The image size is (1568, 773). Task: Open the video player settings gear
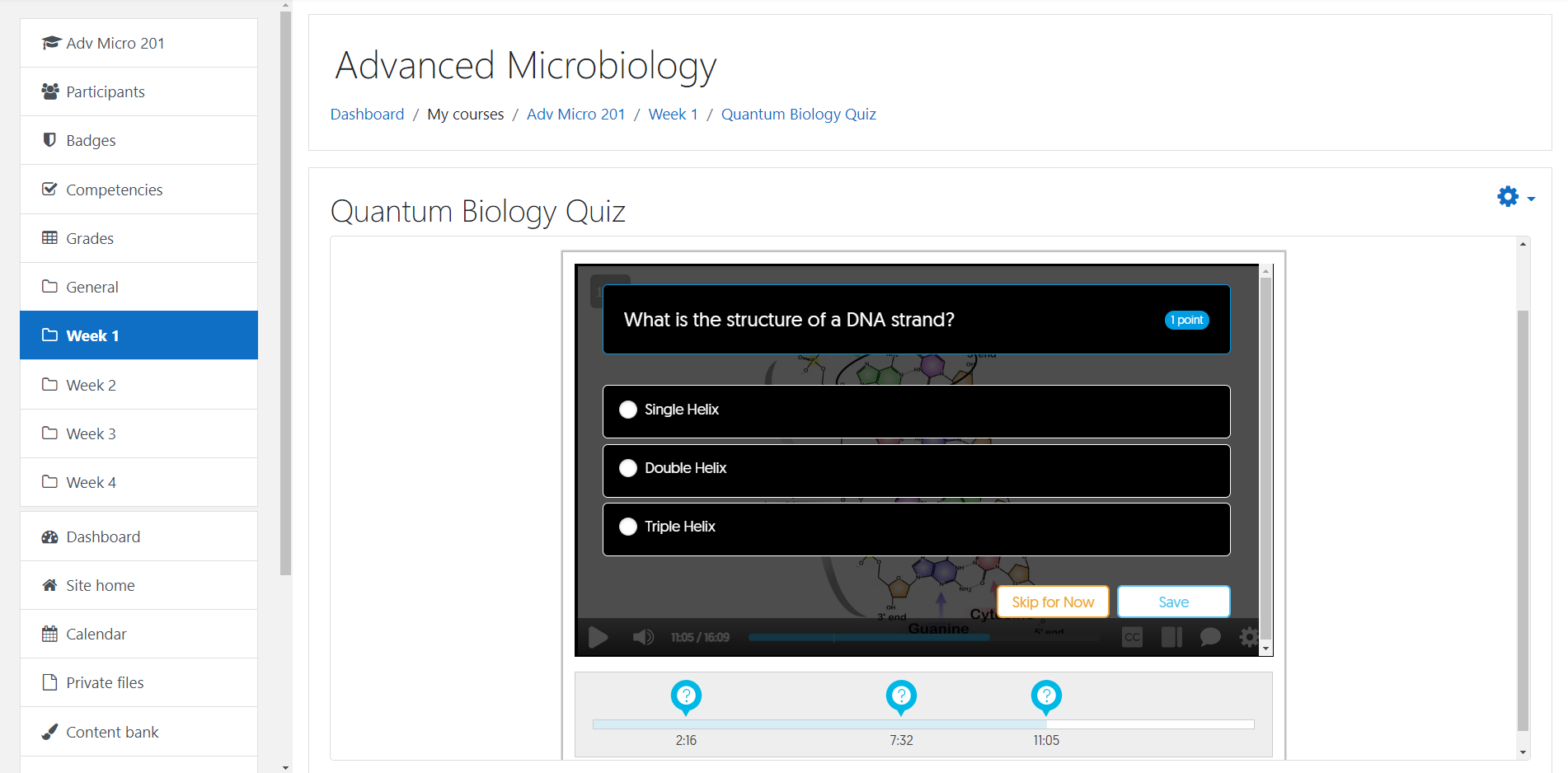(1248, 637)
